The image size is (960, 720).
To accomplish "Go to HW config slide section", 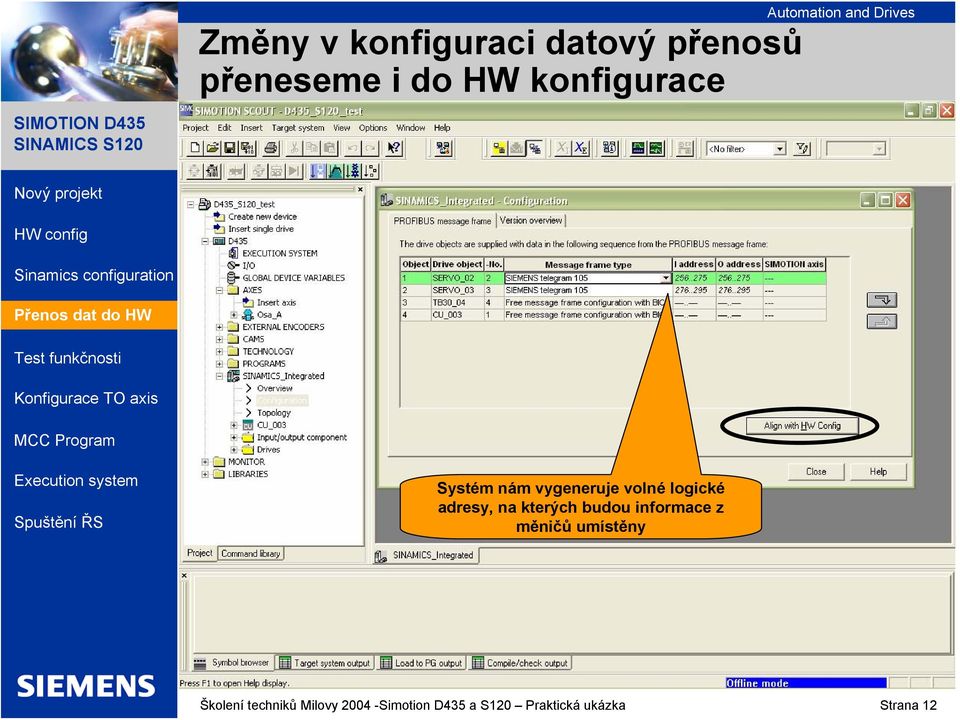I will (x=51, y=234).
